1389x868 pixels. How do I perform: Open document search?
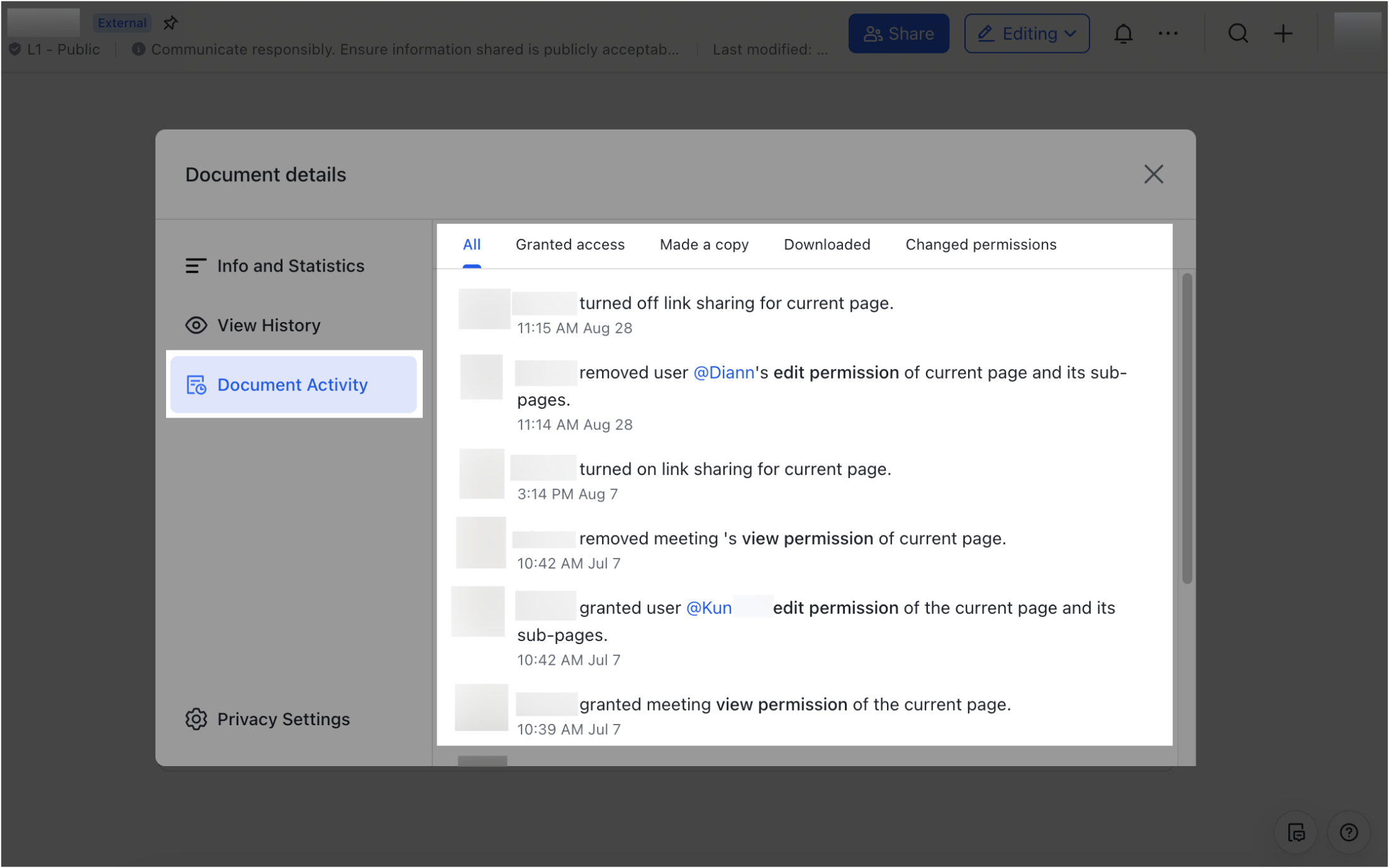click(1237, 33)
